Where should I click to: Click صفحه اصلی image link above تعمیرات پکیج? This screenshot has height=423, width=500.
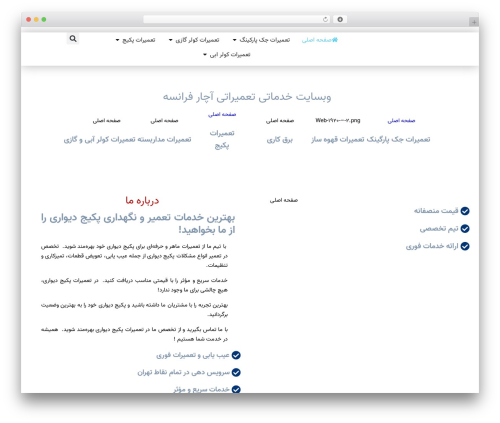(222, 114)
